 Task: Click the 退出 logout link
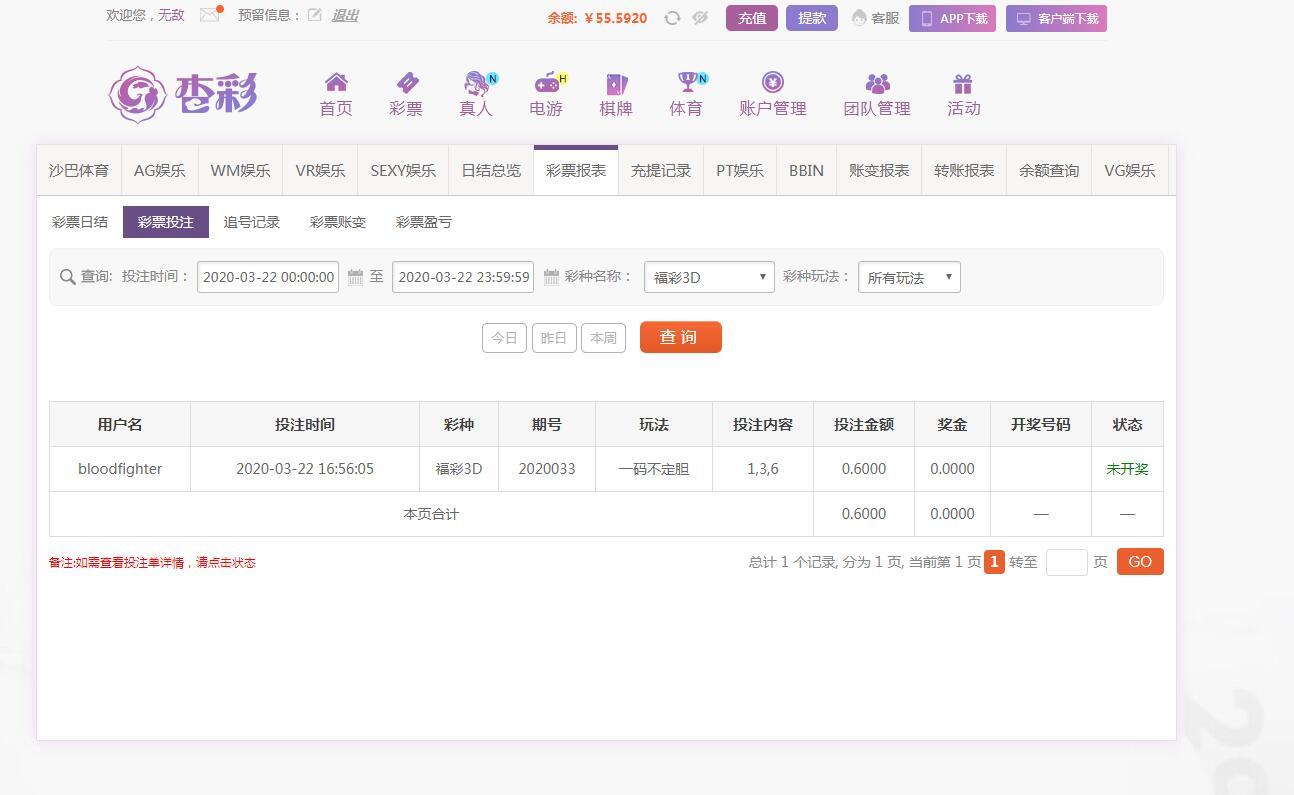(x=345, y=15)
